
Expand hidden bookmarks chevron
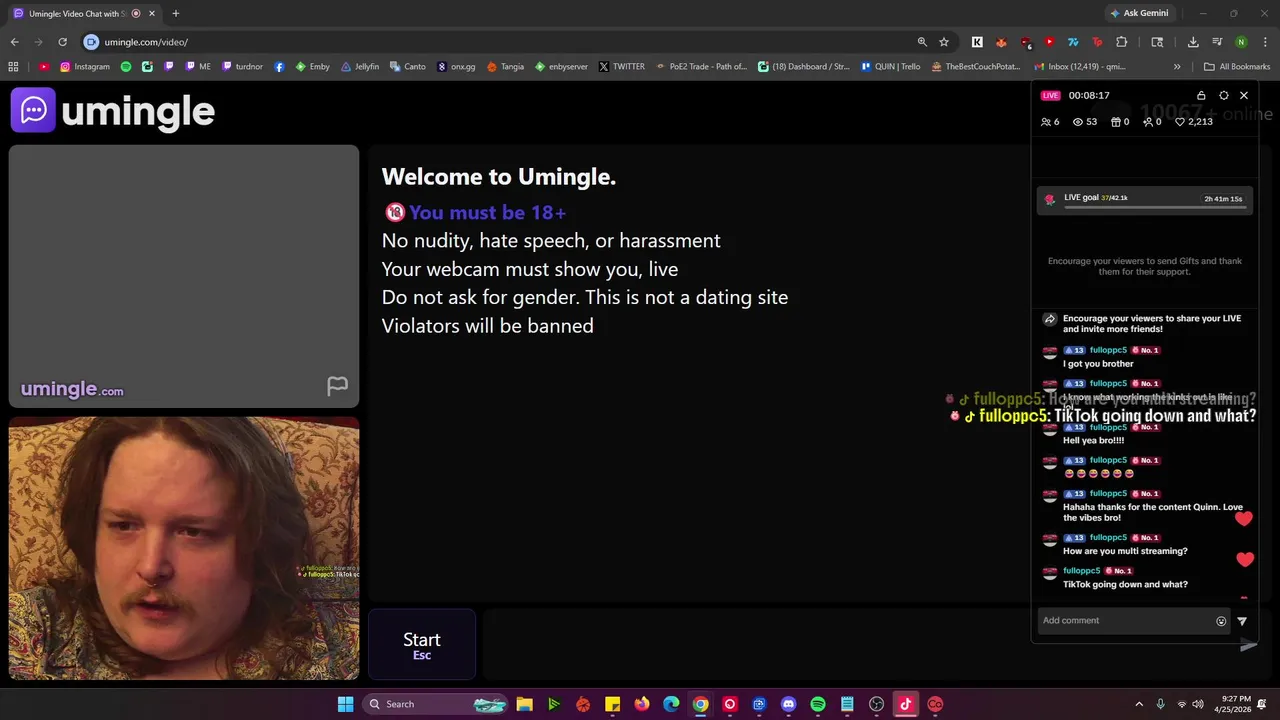(x=1177, y=67)
